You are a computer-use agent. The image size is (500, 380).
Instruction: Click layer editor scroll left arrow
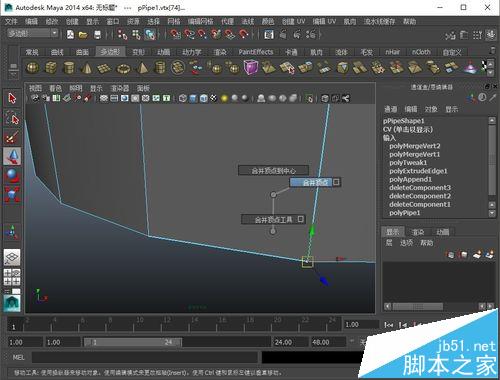(x=387, y=306)
